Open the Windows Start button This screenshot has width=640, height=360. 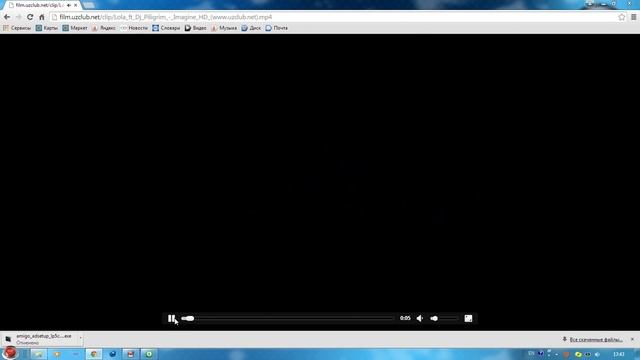[x=10, y=353]
